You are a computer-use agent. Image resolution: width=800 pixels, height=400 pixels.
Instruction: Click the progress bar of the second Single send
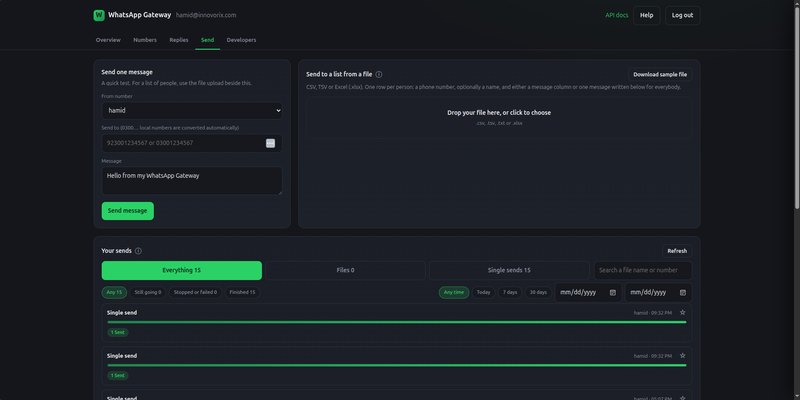point(397,365)
